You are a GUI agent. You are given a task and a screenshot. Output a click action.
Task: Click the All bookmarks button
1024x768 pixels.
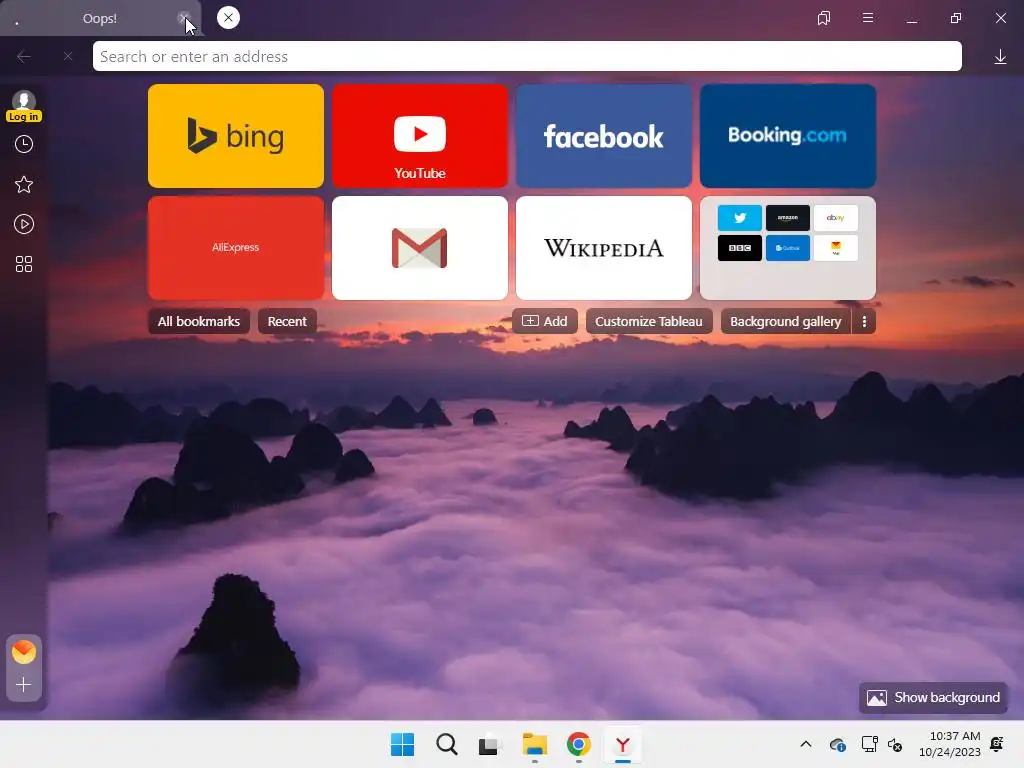(x=199, y=321)
